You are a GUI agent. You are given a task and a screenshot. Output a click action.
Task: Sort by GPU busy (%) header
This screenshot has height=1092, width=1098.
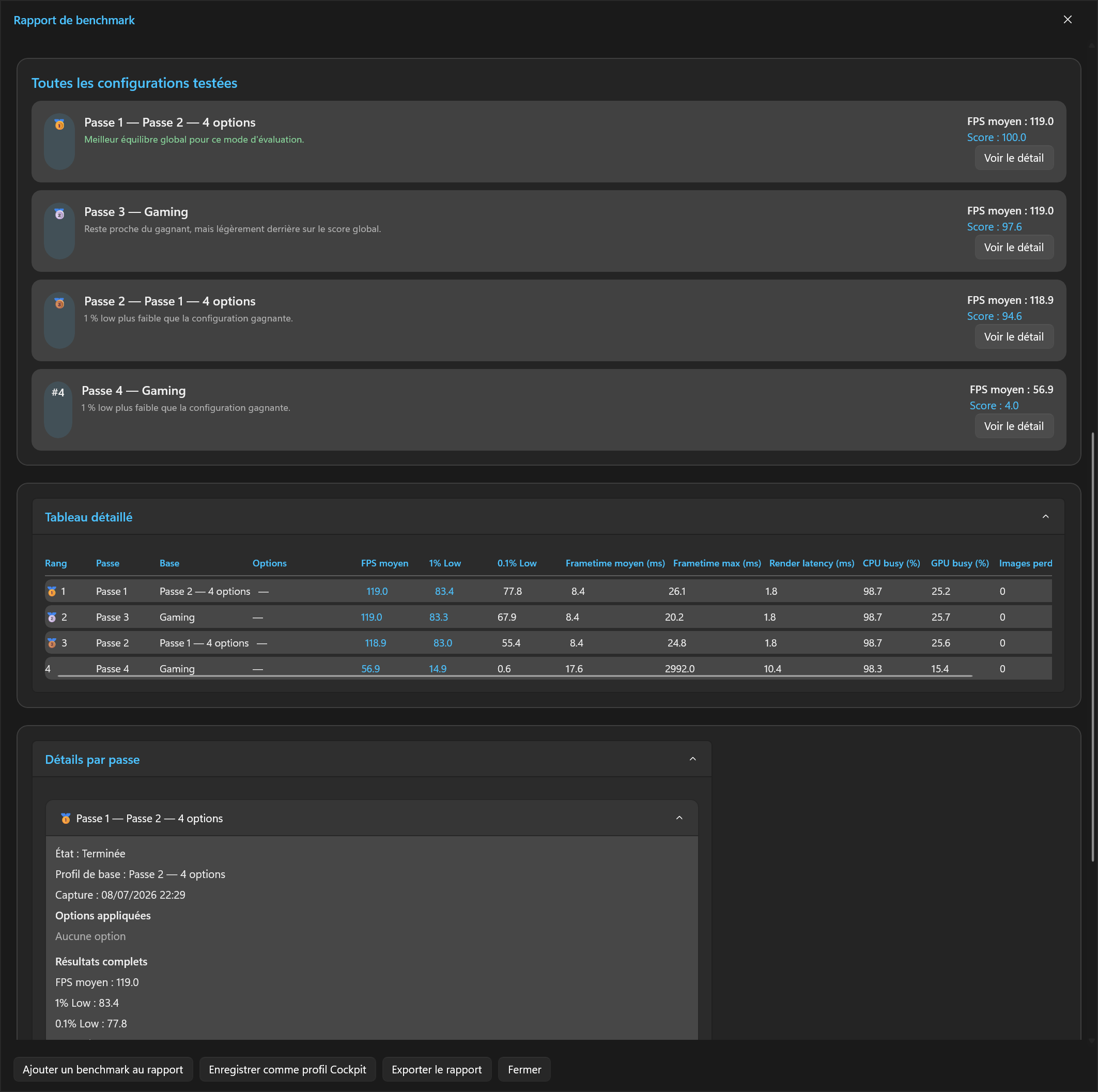[960, 563]
